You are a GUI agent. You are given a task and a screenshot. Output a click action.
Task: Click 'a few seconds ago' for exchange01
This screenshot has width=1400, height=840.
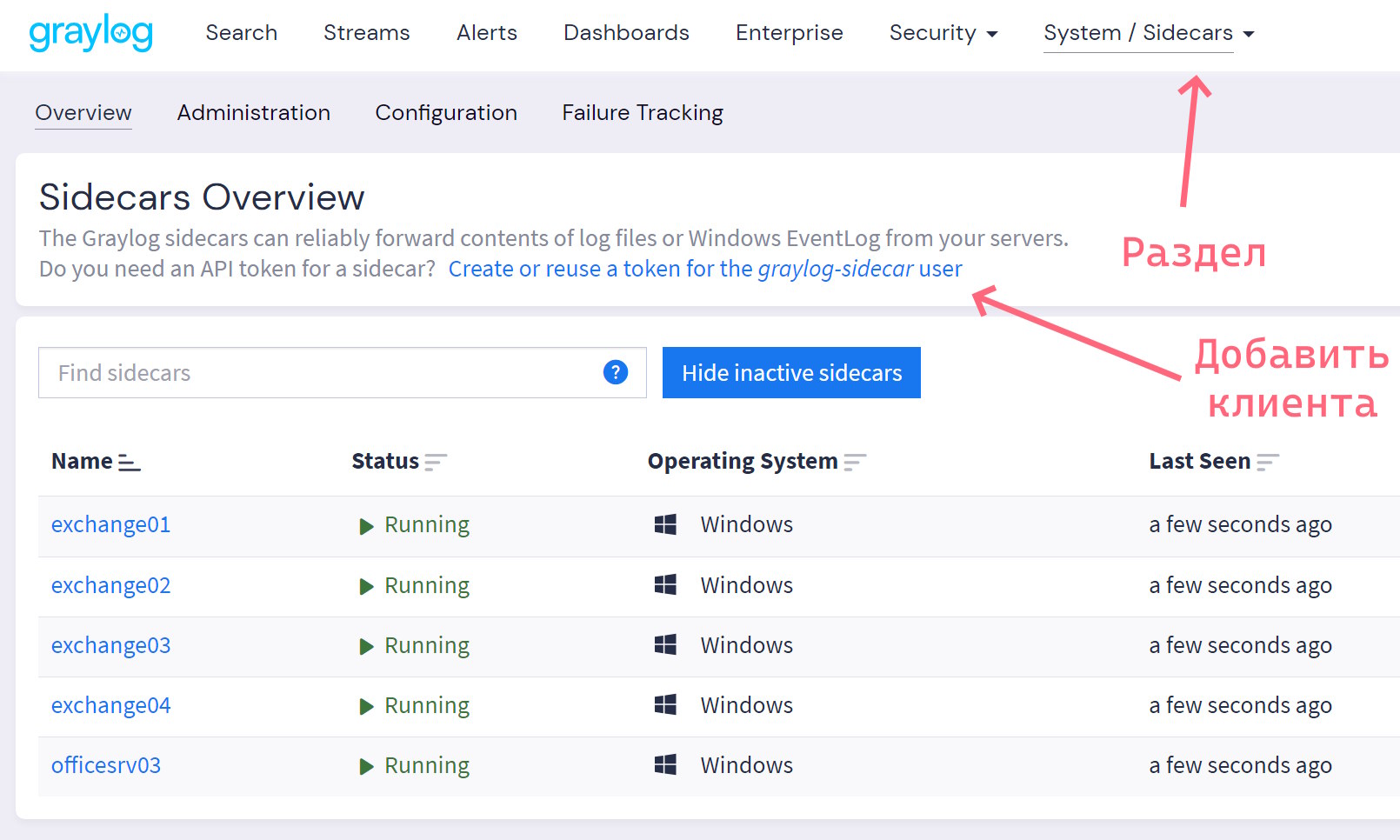[x=1240, y=524]
